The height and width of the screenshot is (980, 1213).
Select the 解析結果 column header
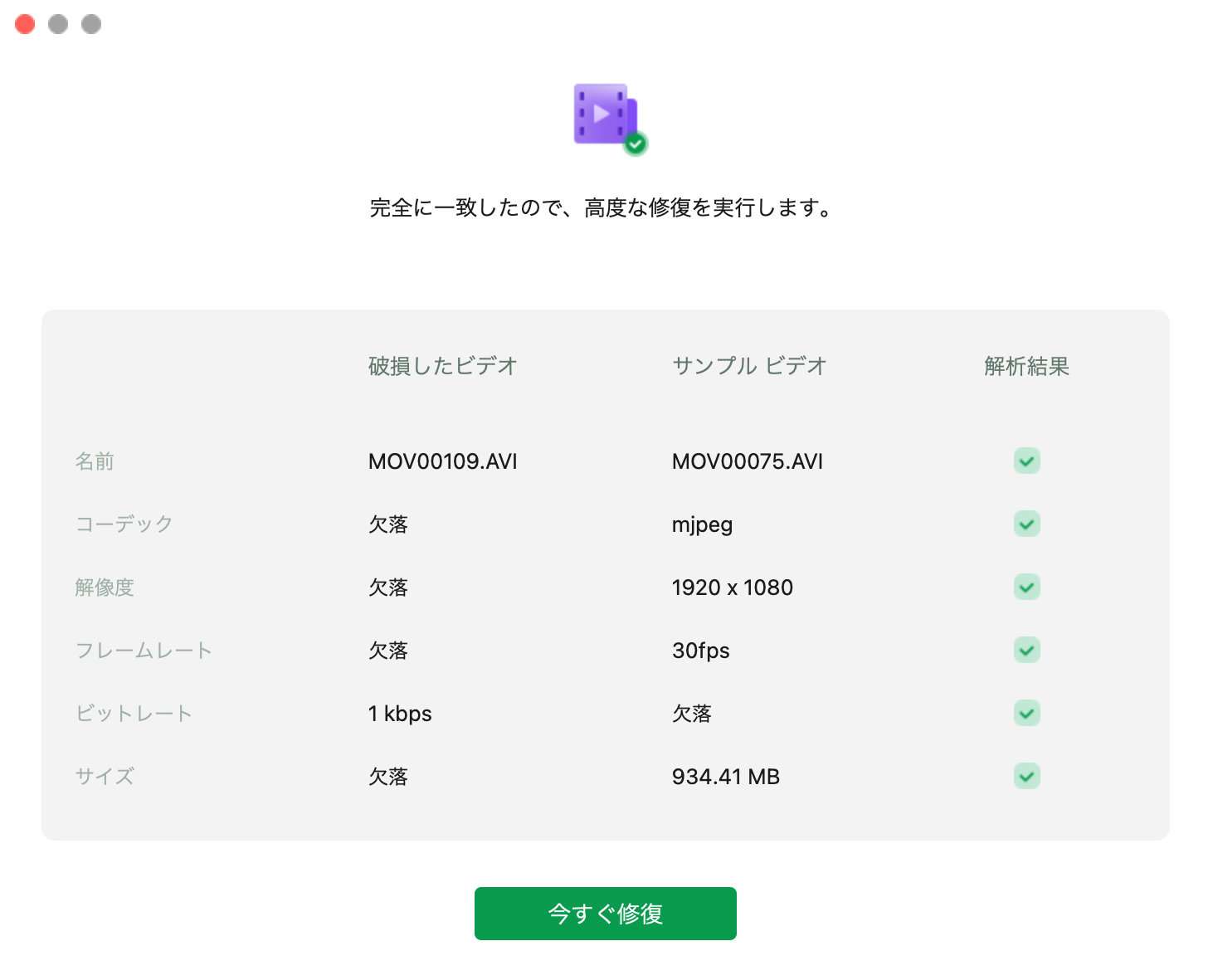1026,366
